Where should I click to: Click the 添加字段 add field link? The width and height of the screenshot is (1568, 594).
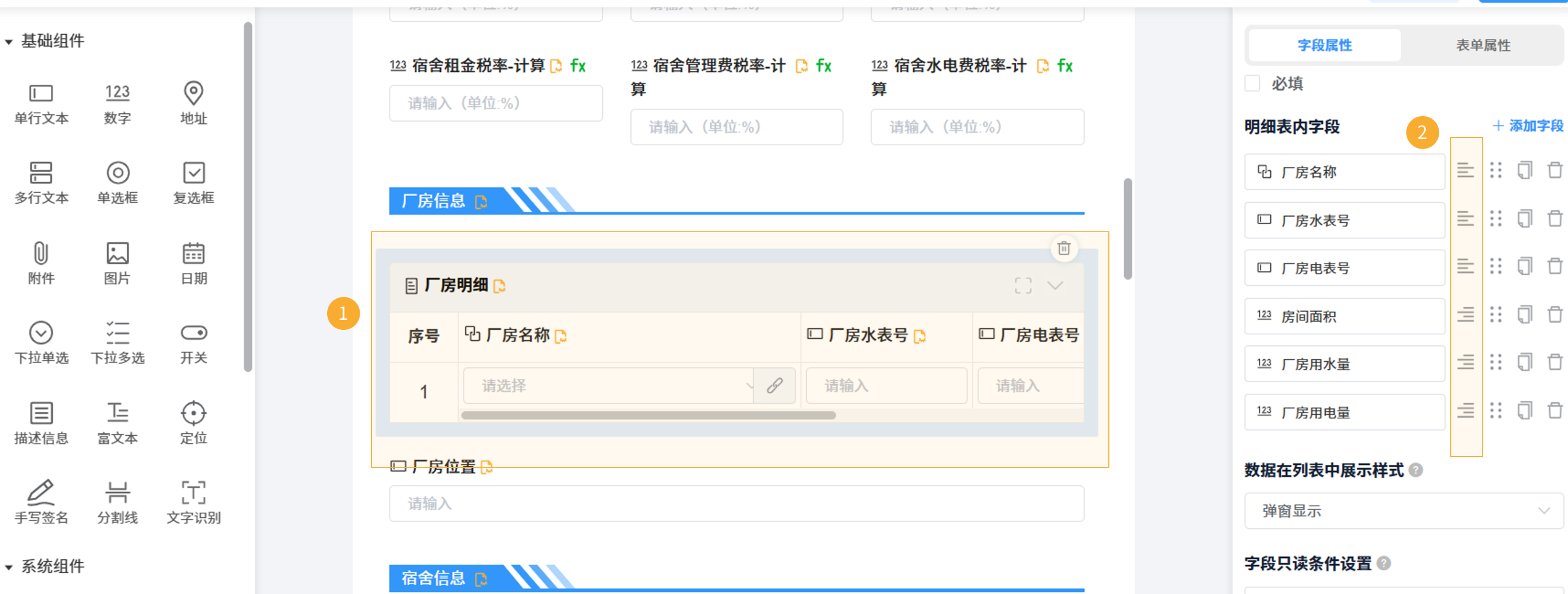[1527, 126]
